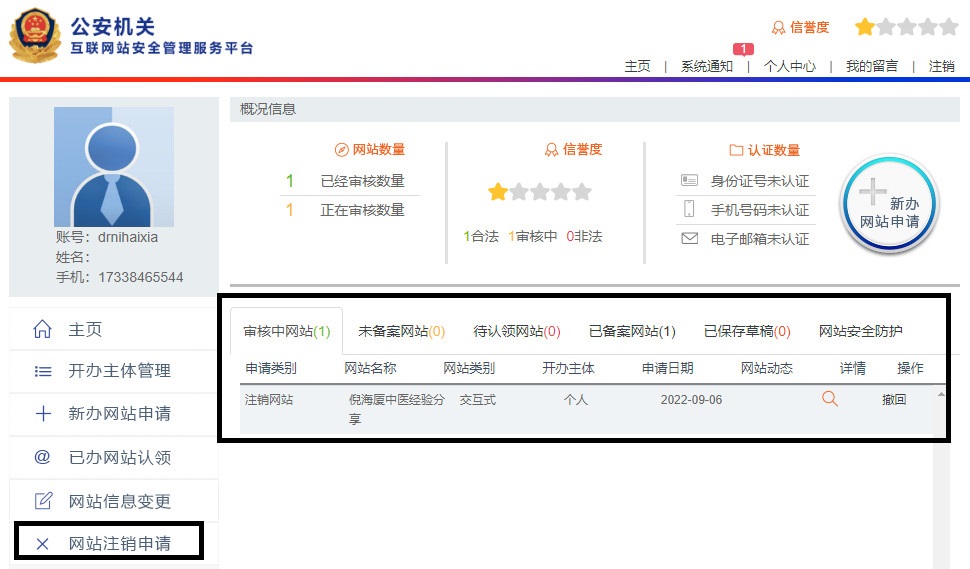Click 电子邮箱未认证 text
Screen dimensions: 970x569
coord(760,239)
